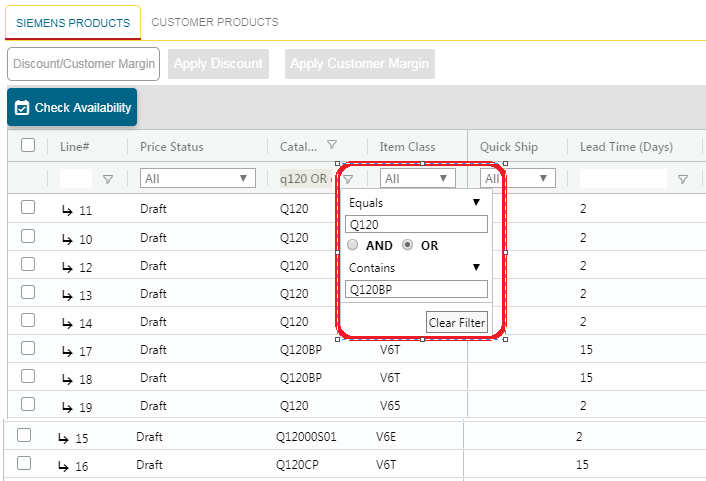
Task: Open the Item Class All dropdown
Action: click(417, 178)
